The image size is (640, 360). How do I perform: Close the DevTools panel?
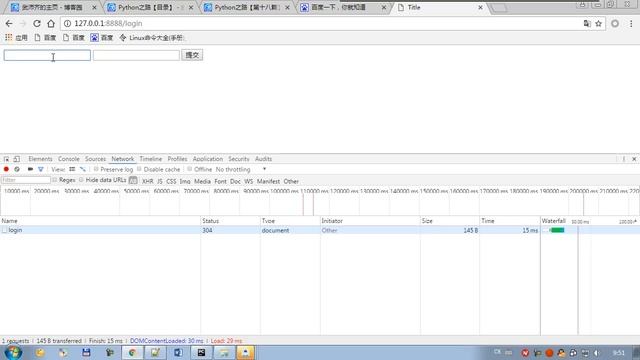point(634,159)
